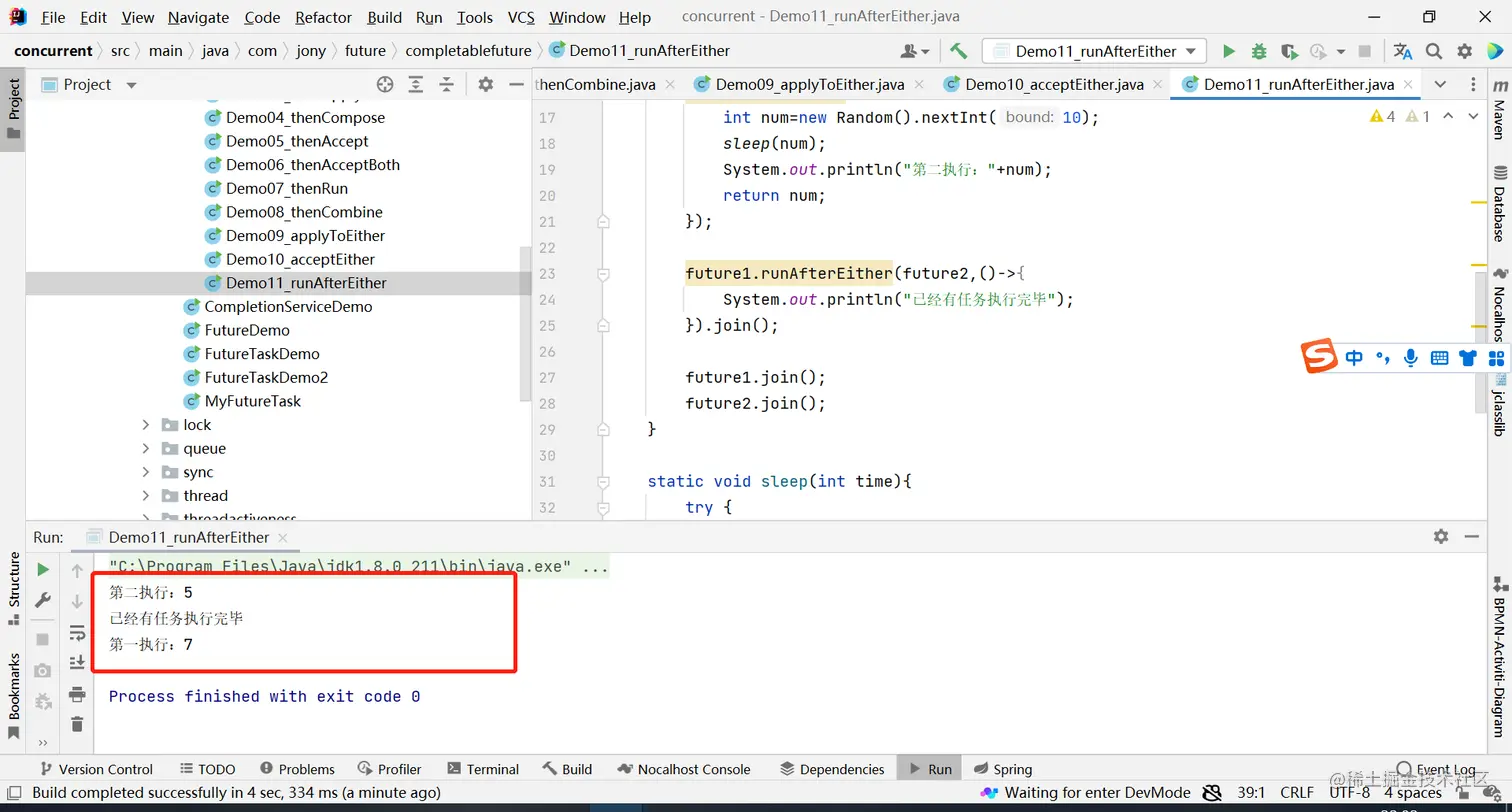Click the UTF-8 encoding indicator
The width and height of the screenshot is (1512, 812).
pos(1350,793)
